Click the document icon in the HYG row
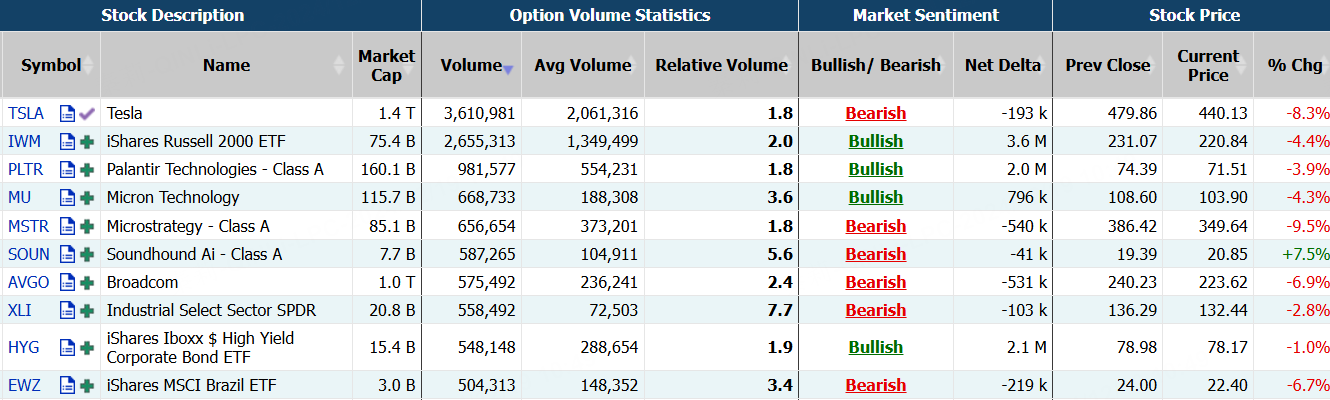 click(x=67, y=348)
